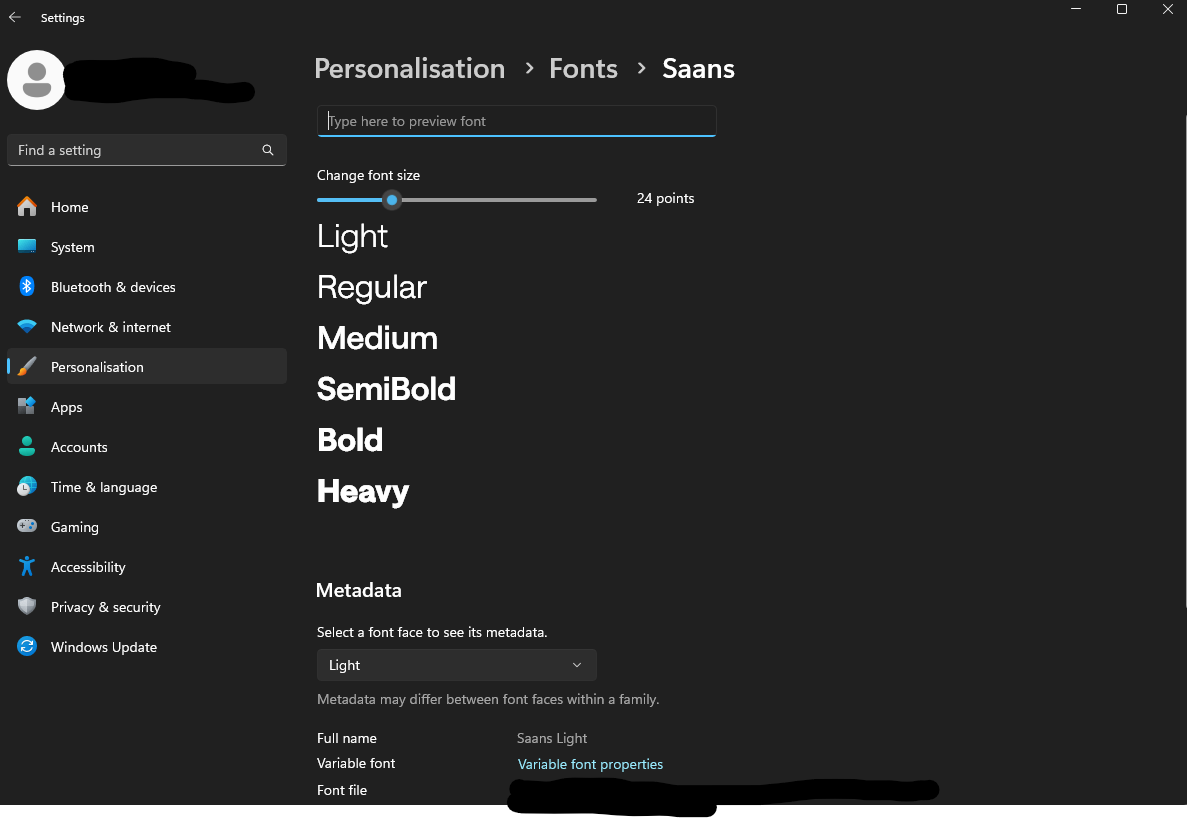Open the Home settings page

(147, 207)
